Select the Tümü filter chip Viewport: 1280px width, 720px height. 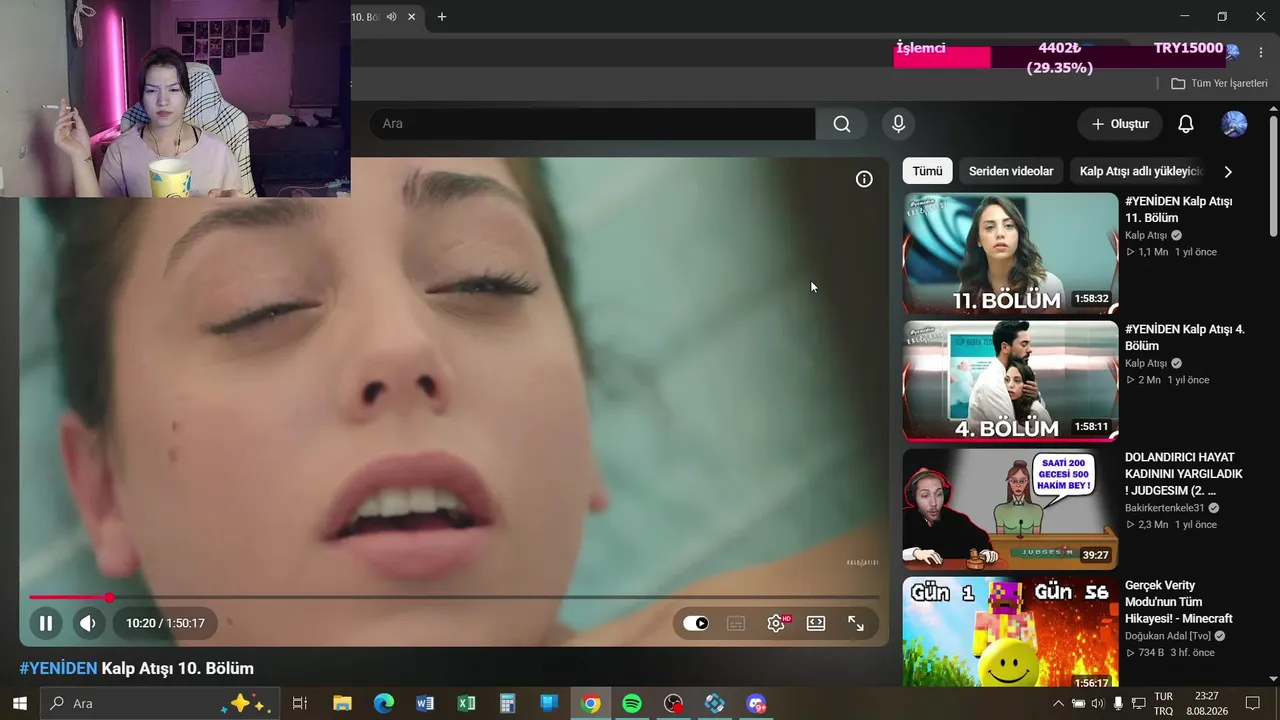(x=927, y=171)
